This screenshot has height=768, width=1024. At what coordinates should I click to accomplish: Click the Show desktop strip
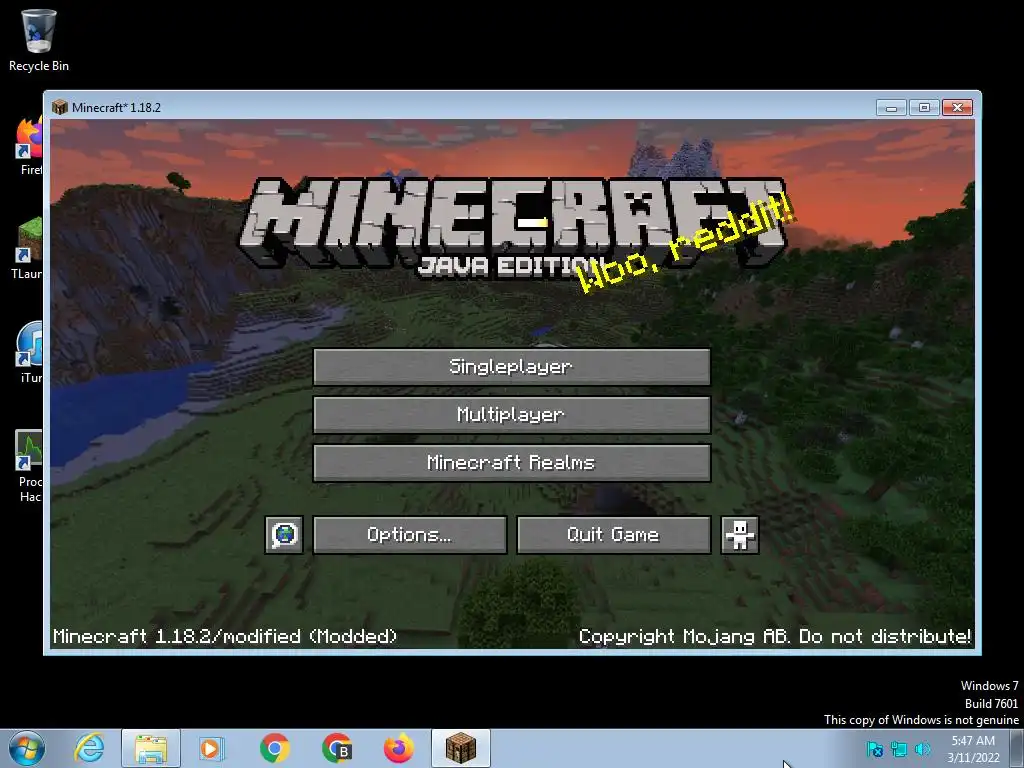pos(1018,749)
